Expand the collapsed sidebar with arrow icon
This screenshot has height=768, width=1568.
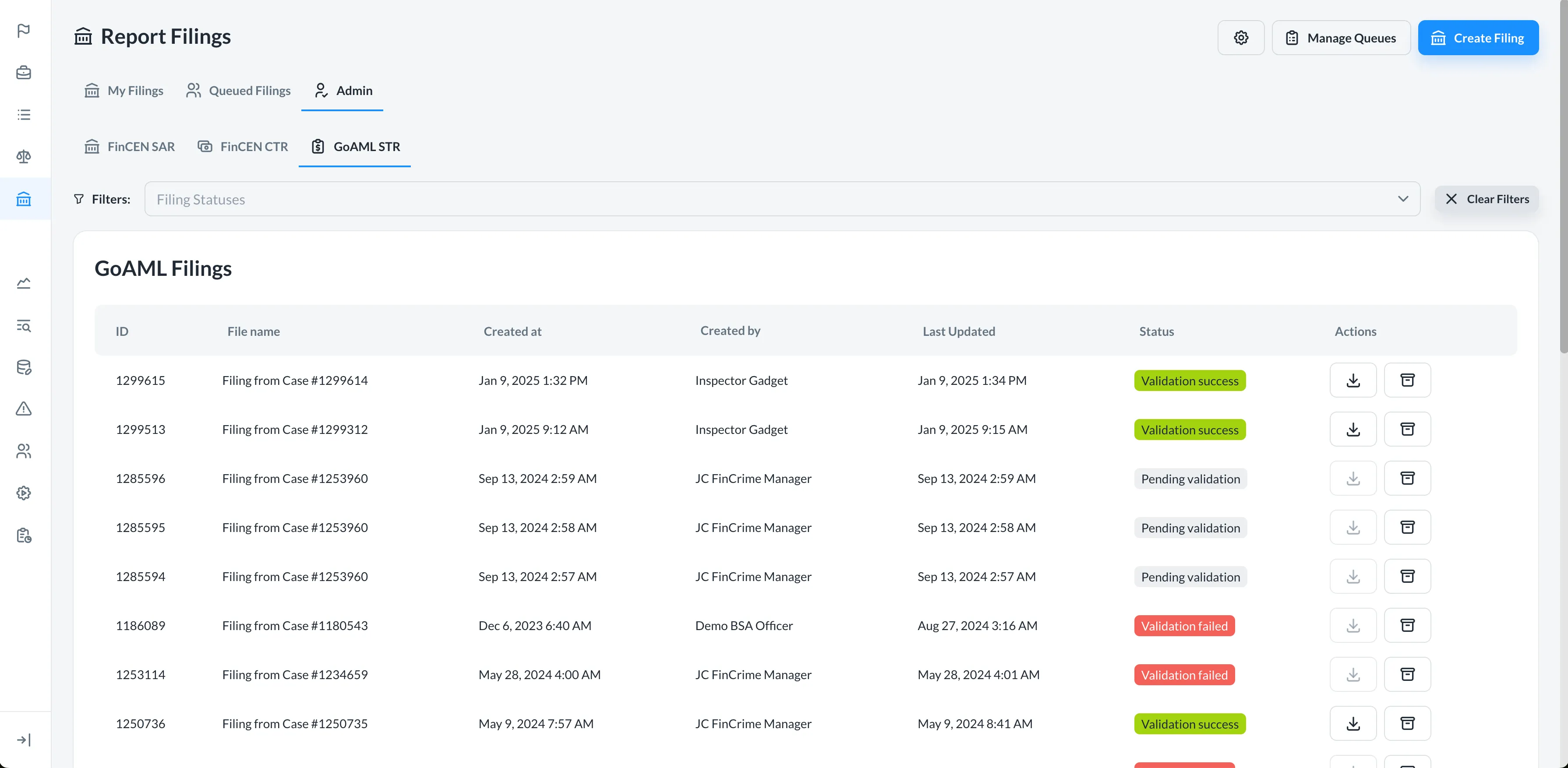tap(24, 740)
